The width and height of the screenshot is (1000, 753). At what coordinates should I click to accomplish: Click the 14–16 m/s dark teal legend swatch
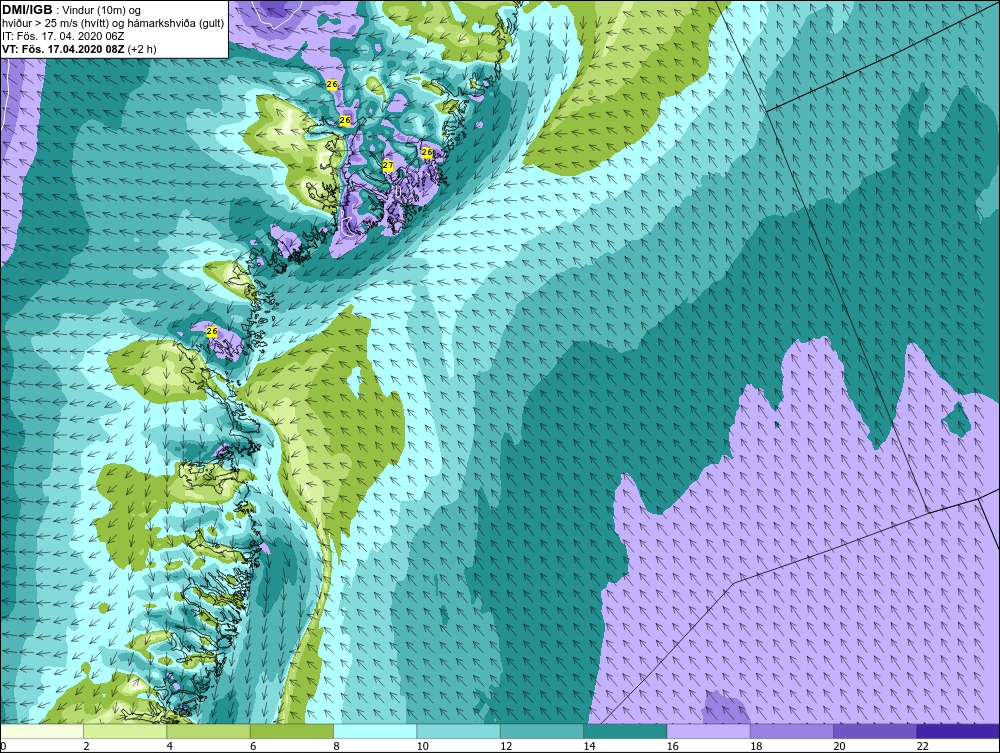625,731
